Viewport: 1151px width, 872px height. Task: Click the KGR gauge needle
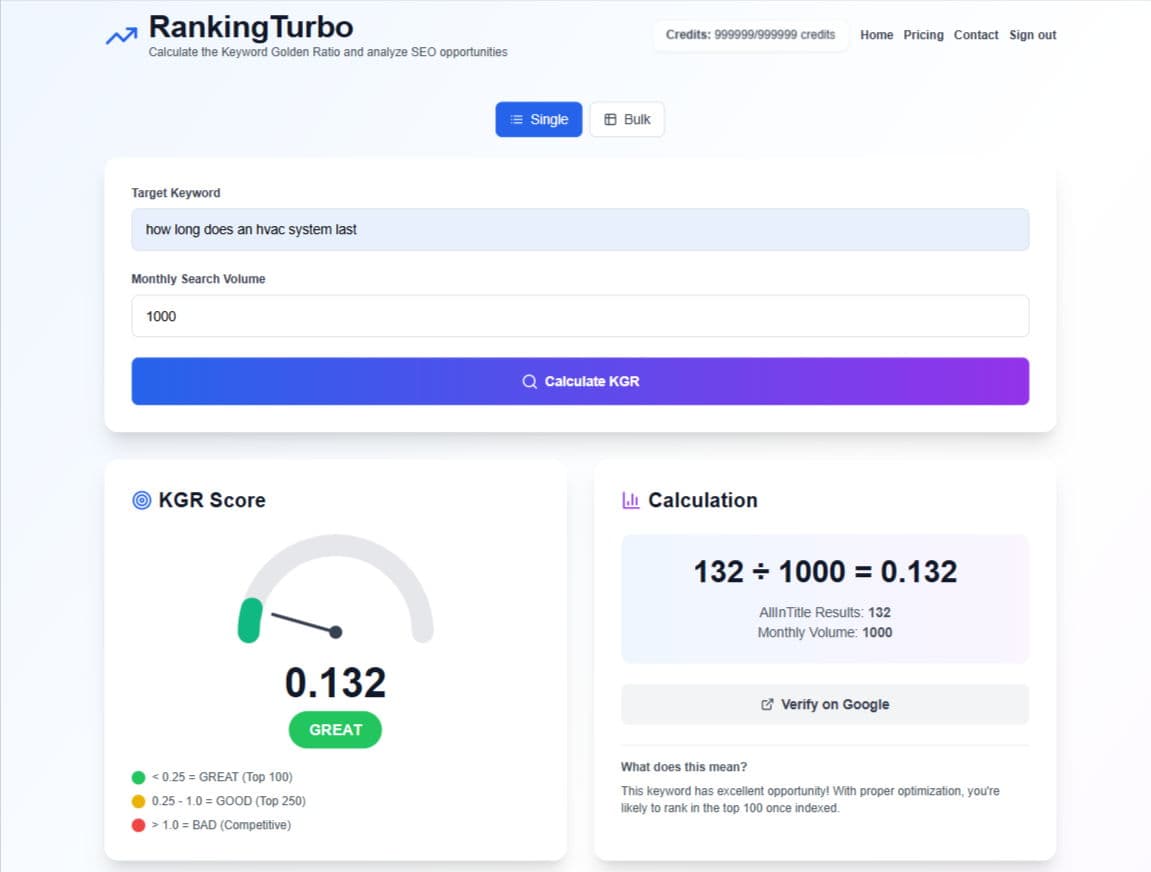click(306, 623)
